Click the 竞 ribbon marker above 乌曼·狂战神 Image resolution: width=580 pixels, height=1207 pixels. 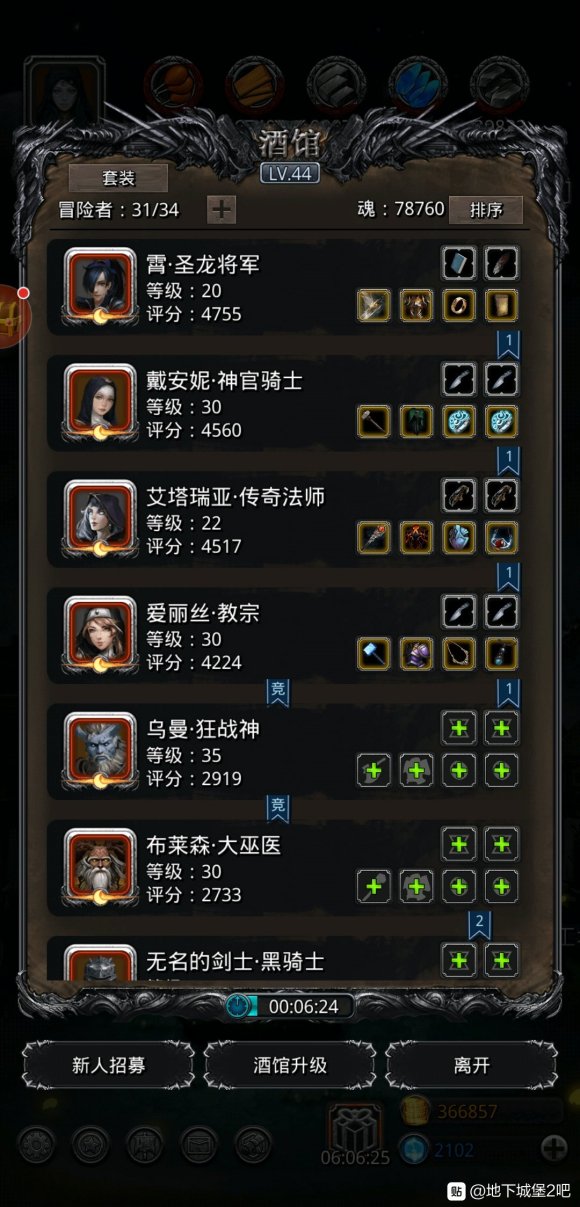click(x=278, y=691)
